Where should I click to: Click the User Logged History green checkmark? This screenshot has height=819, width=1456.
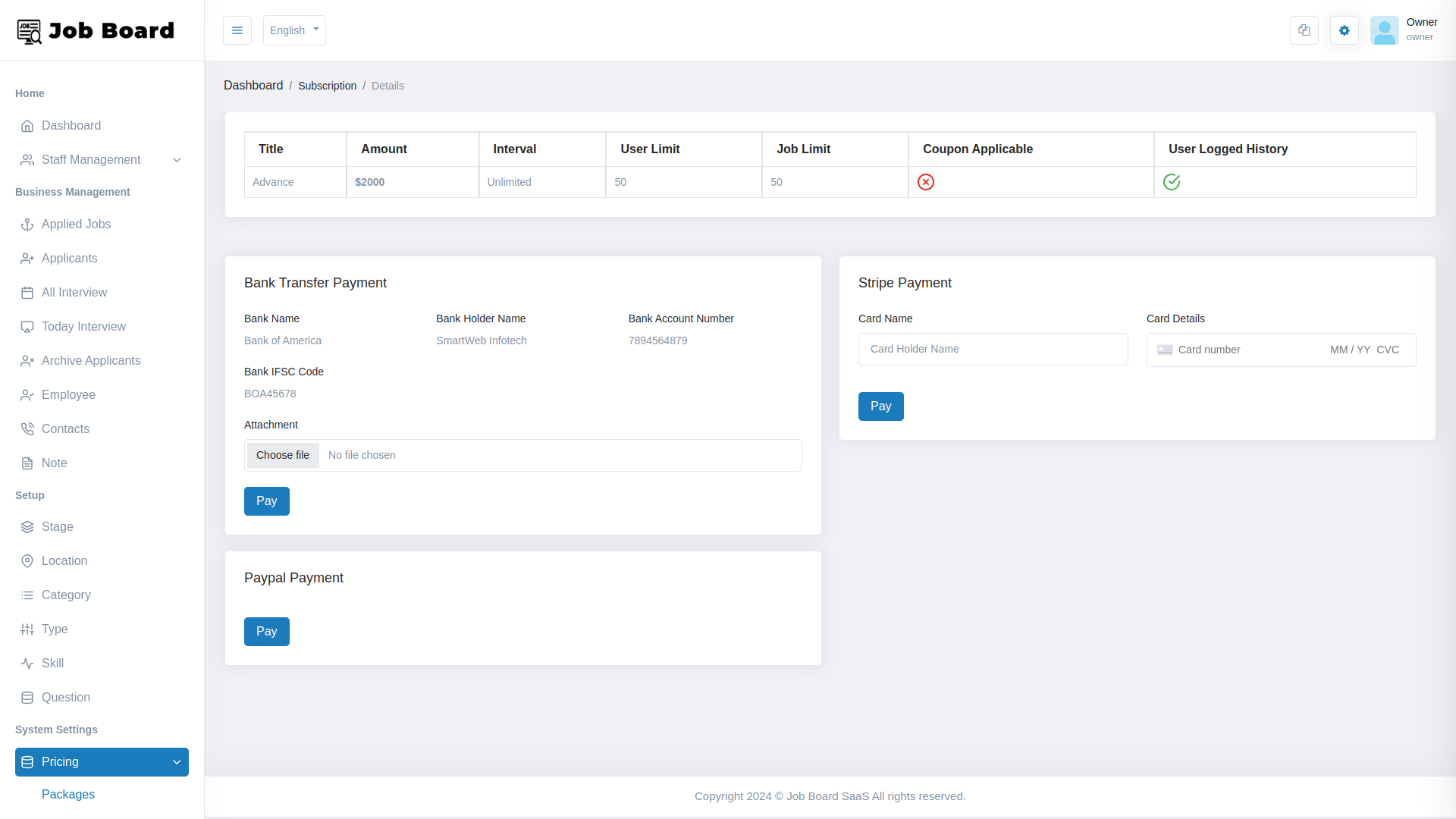[1172, 182]
